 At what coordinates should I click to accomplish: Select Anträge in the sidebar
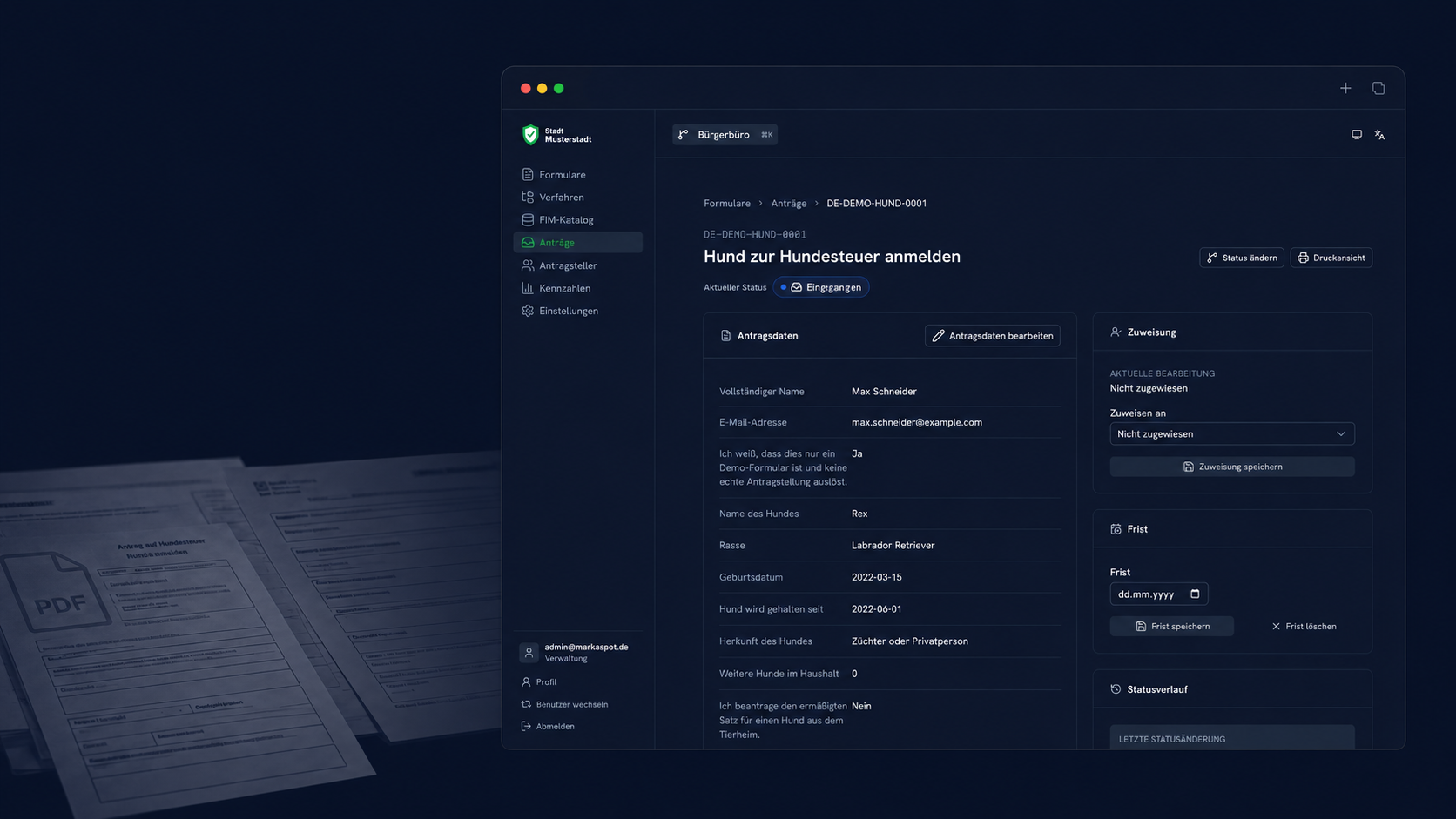click(x=577, y=242)
